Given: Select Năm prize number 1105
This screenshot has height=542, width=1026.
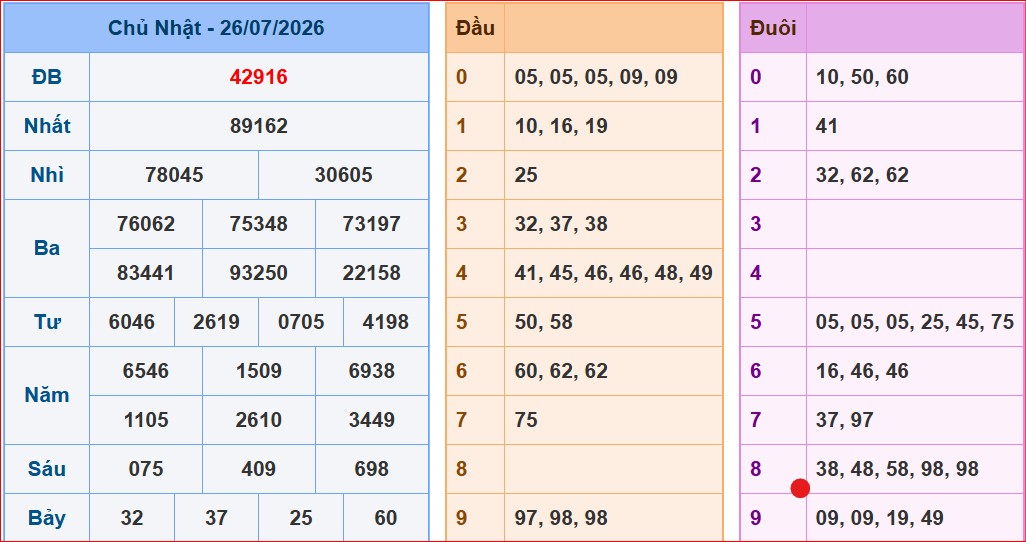Looking at the screenshot, I should 146,420.
